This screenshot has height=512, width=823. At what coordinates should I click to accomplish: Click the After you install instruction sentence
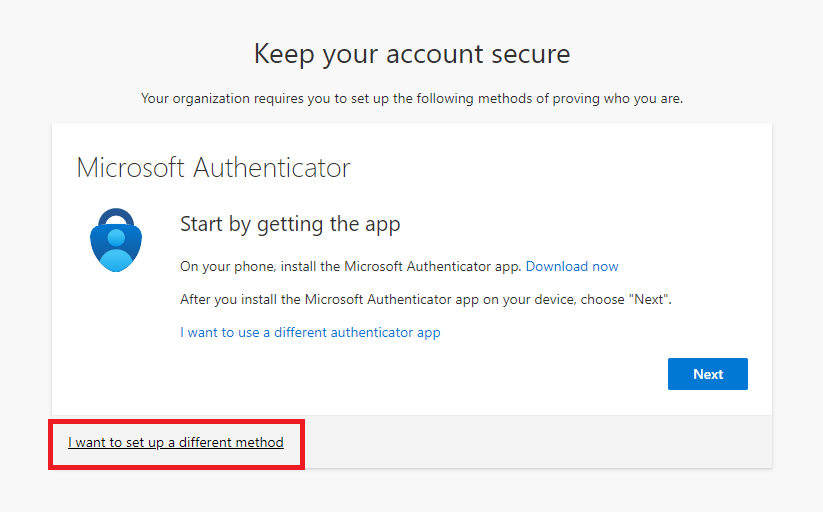coord(426,299)
